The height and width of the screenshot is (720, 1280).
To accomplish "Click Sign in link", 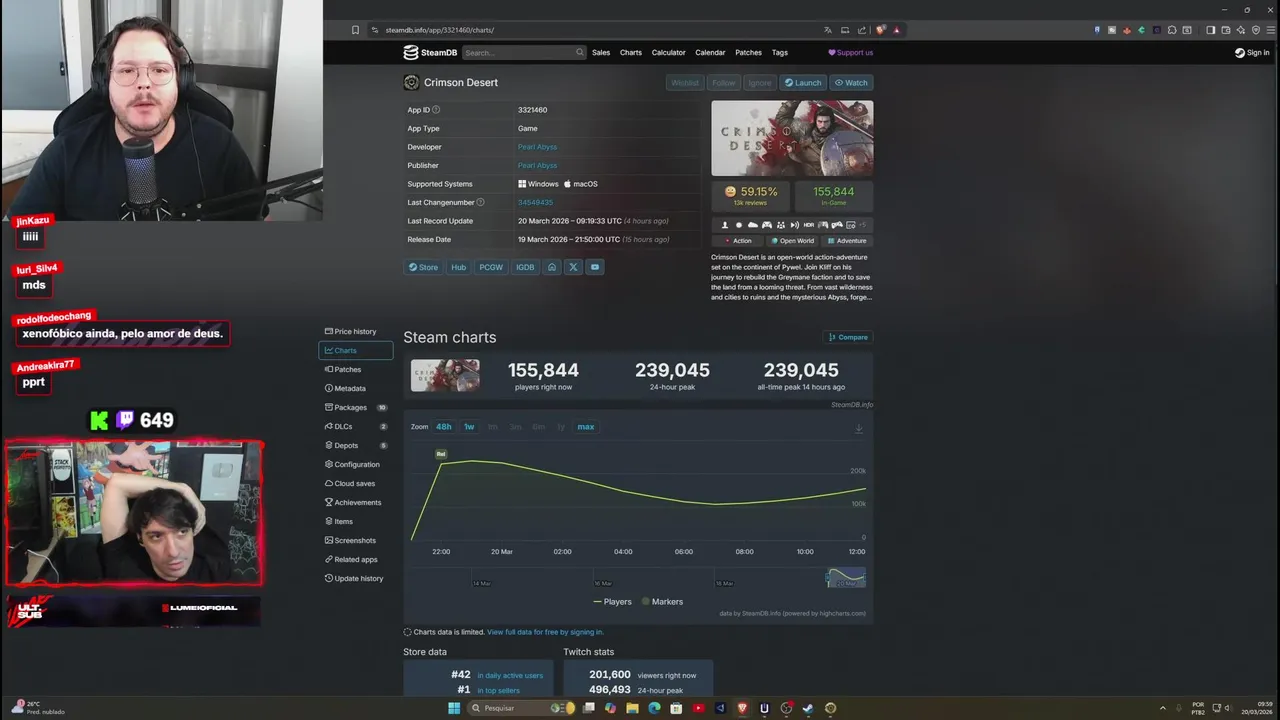I will pyautogui.click(x=1252, y=53).
